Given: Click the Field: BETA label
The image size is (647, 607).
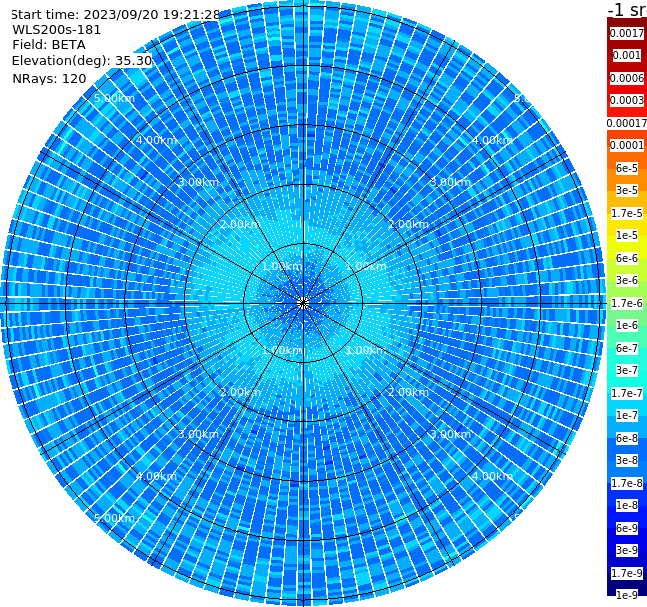Looking at the screenshot, I should pyautogui.click(x=49, y=45).
